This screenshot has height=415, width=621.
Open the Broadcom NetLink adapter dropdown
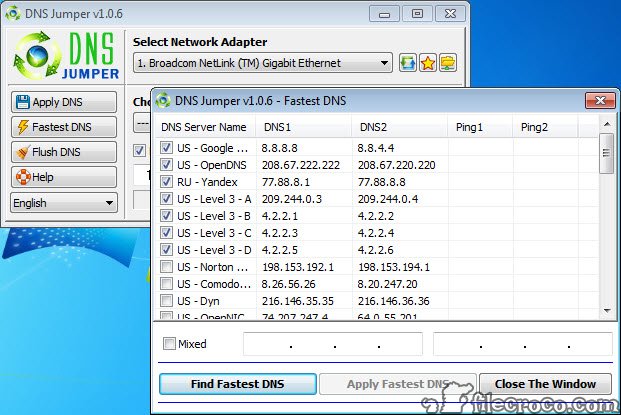pos(263,63)
